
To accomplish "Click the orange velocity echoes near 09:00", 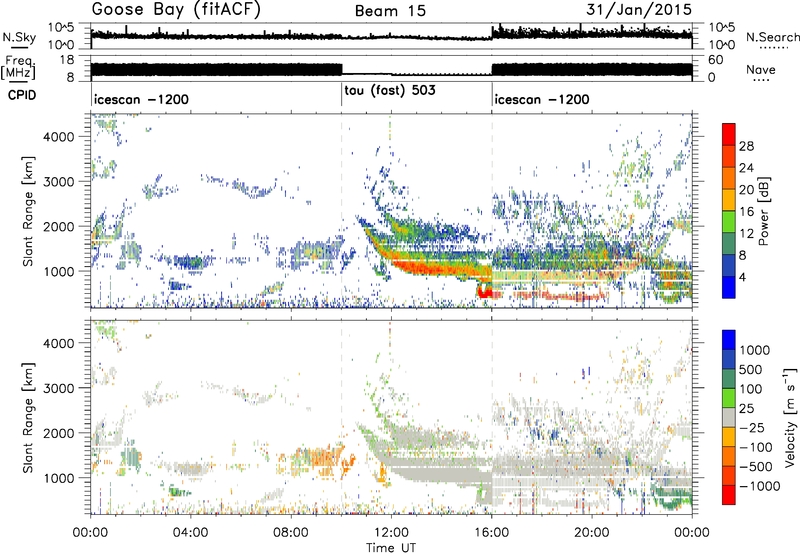I will click(319, 460).
